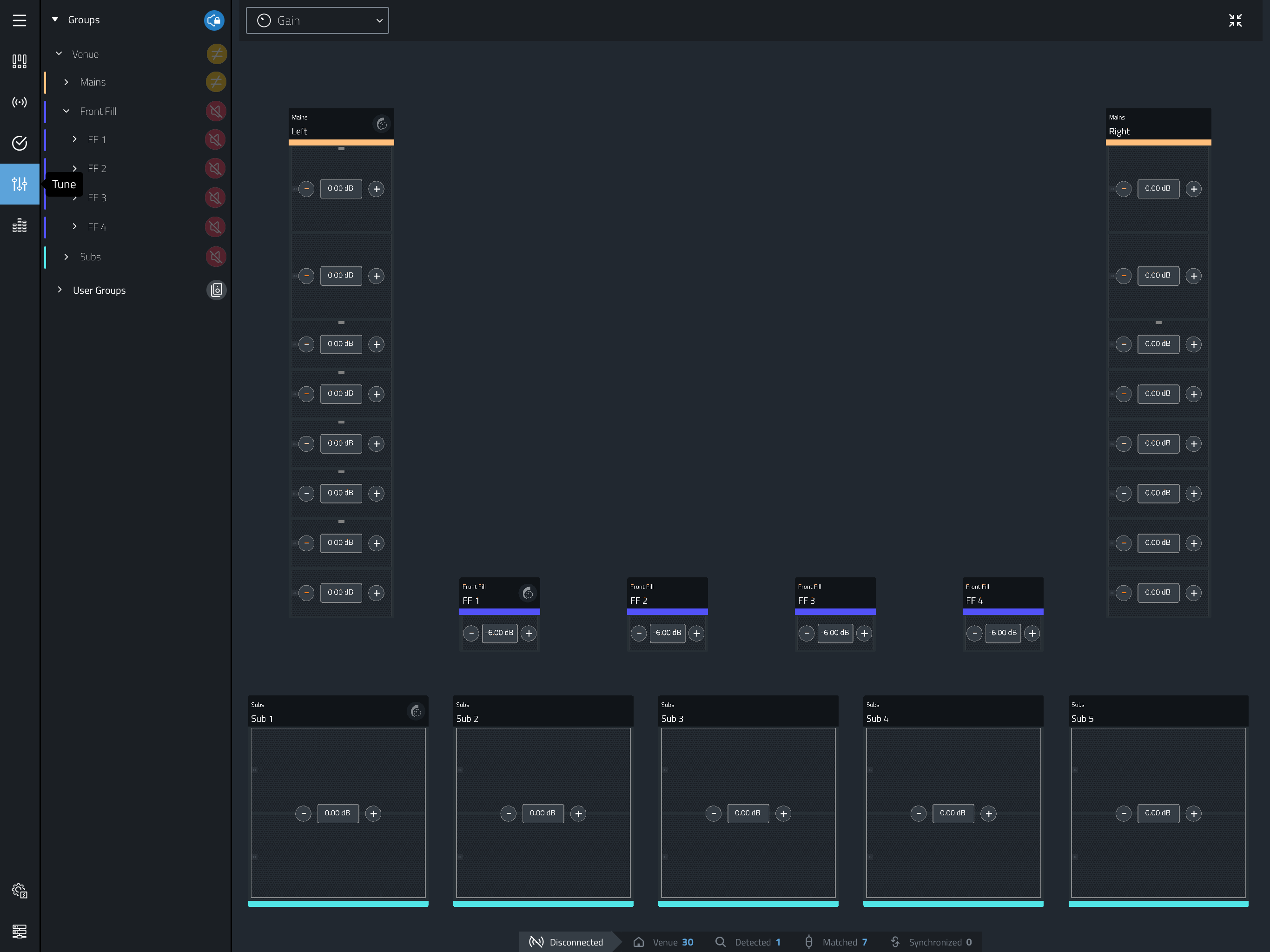This screenshot has height=952, width=1270.
Task: Toggle mute for FF 2
Action: tap(215, 169)
